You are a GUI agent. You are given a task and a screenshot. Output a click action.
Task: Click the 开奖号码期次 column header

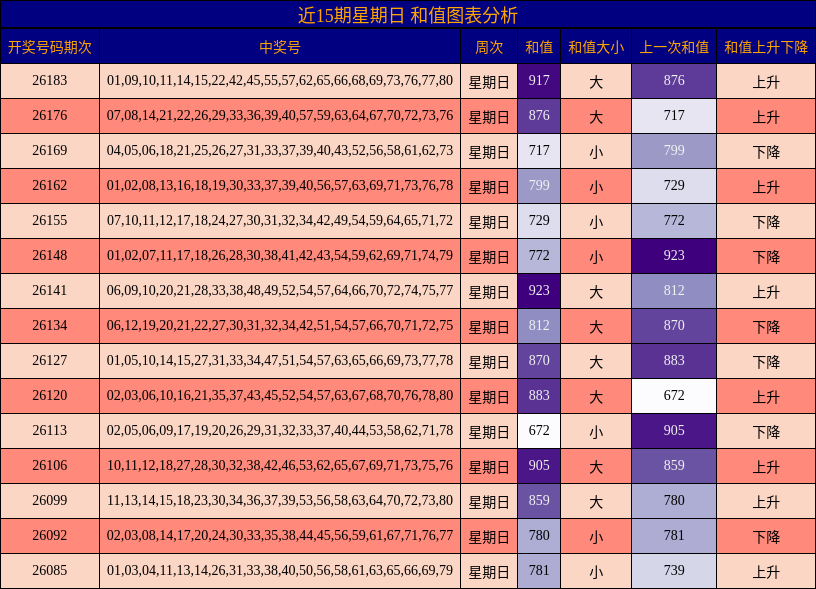[x=49, y=47]
